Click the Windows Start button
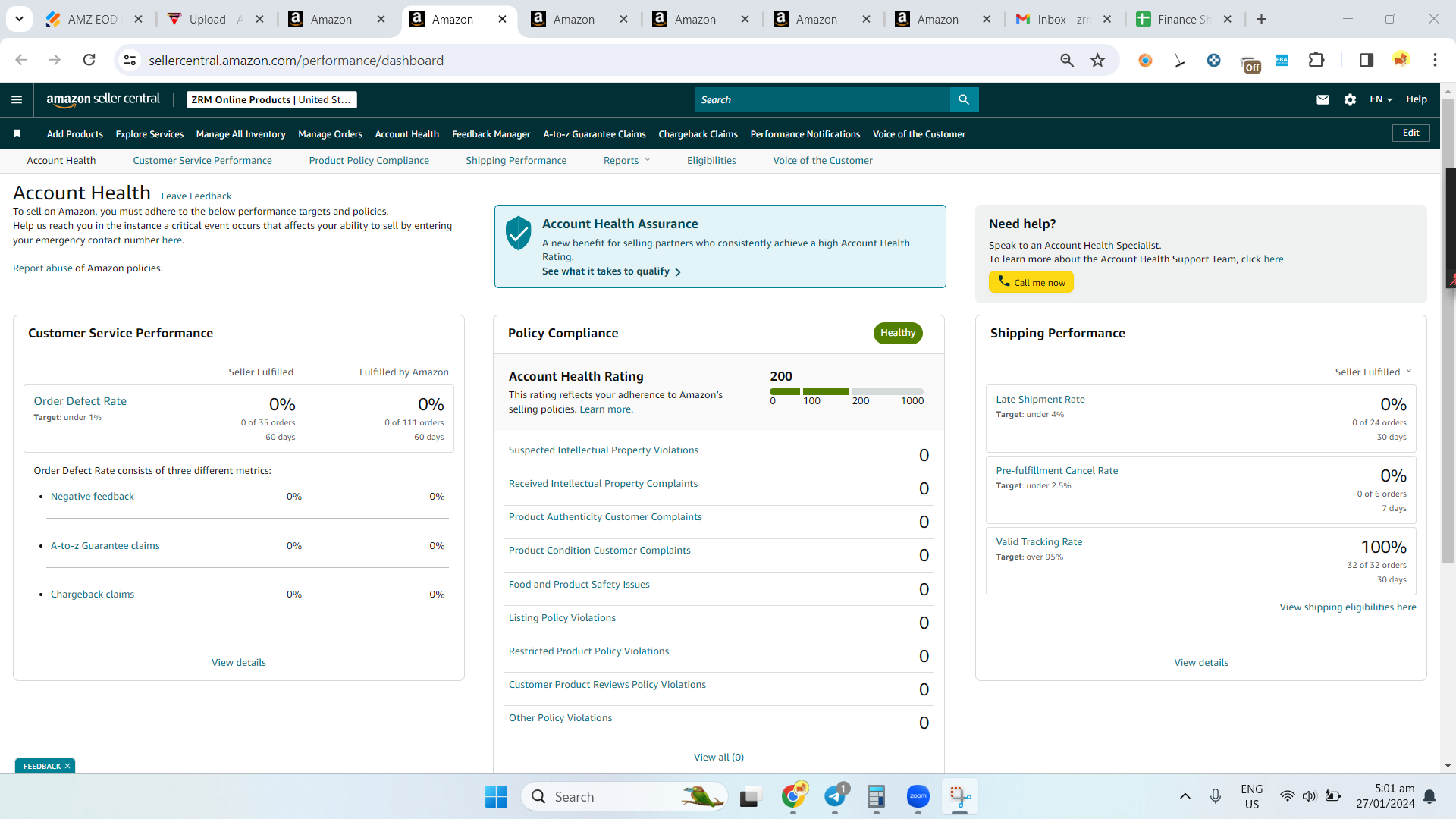 point(496,796)
